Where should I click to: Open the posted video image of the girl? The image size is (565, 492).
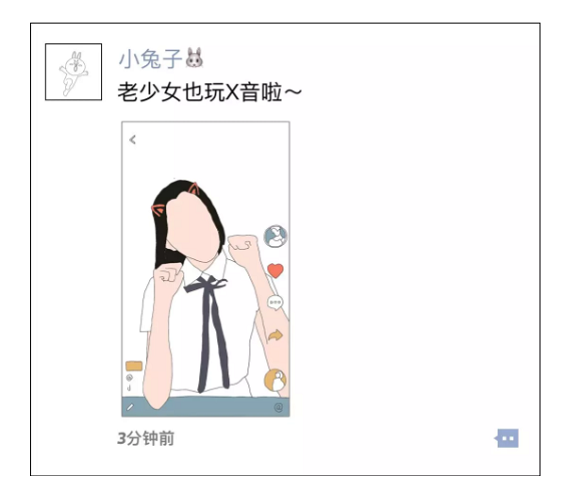point(205,269)
